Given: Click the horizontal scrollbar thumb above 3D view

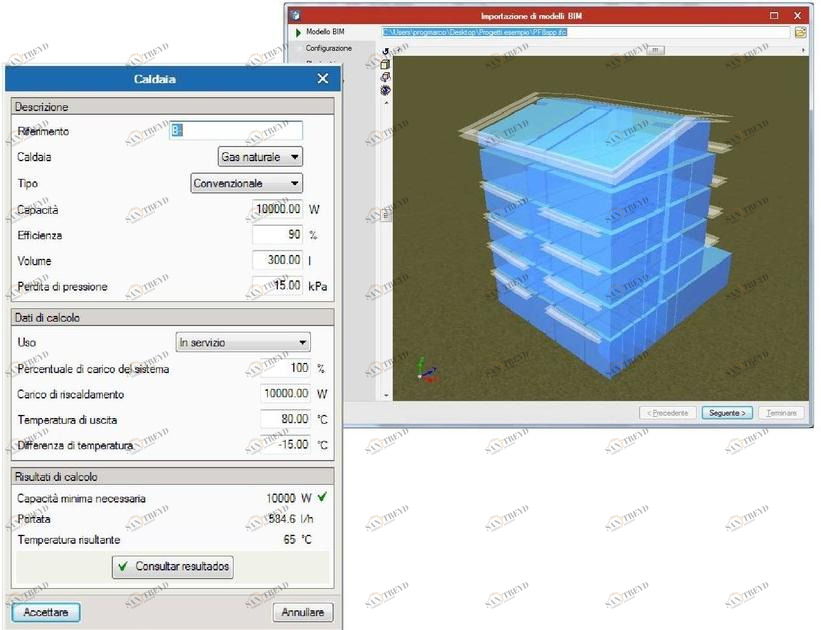Looking at the screenshot, I should 656,49.
